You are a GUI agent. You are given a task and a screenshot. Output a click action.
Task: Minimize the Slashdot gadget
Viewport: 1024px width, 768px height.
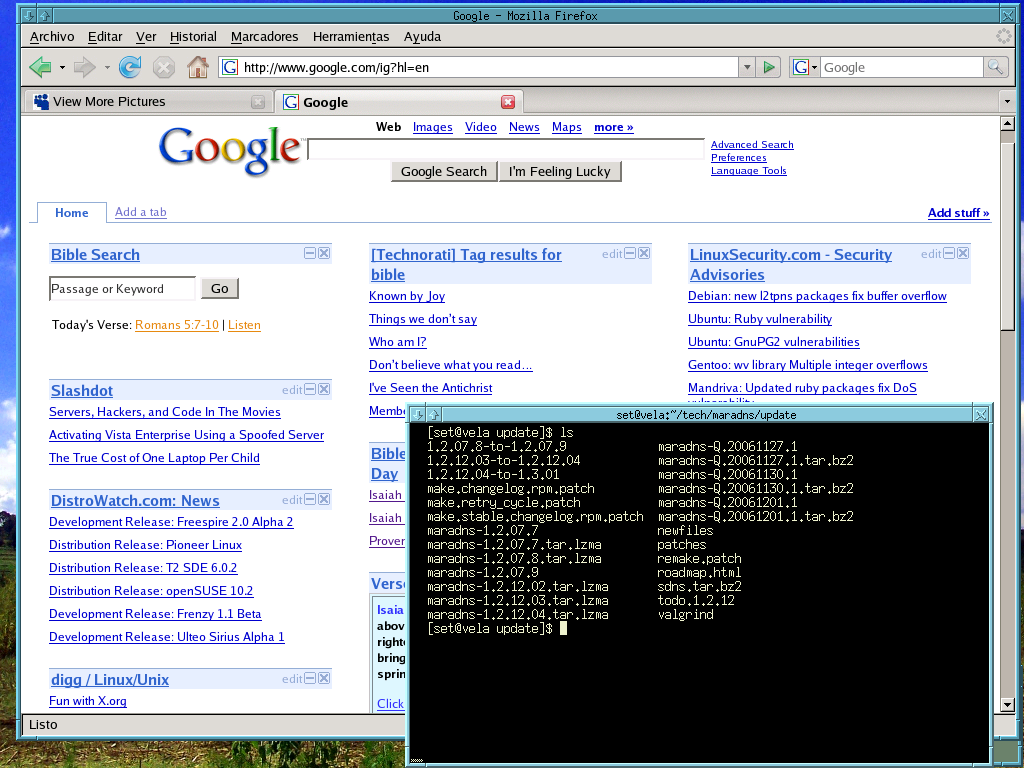(x=310, y=389)
